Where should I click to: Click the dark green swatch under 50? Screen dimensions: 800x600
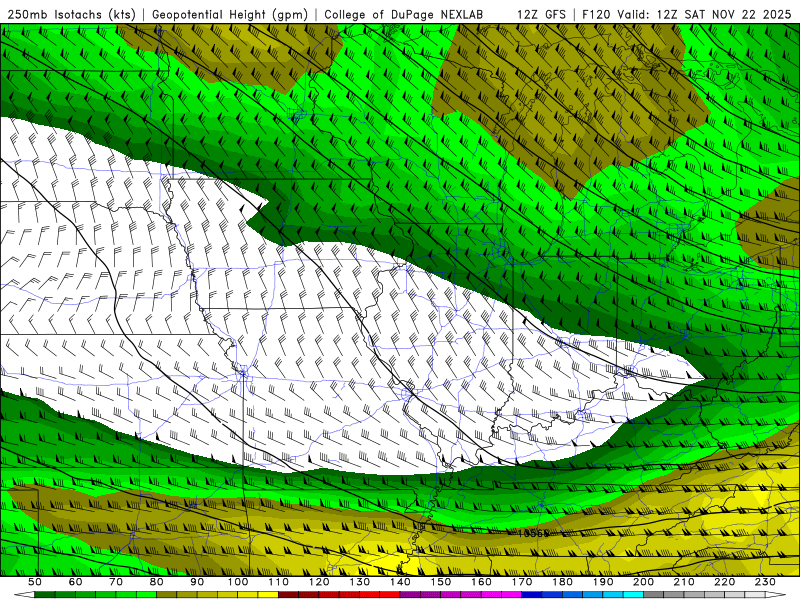pyautogui.click(x=45, y=595)
